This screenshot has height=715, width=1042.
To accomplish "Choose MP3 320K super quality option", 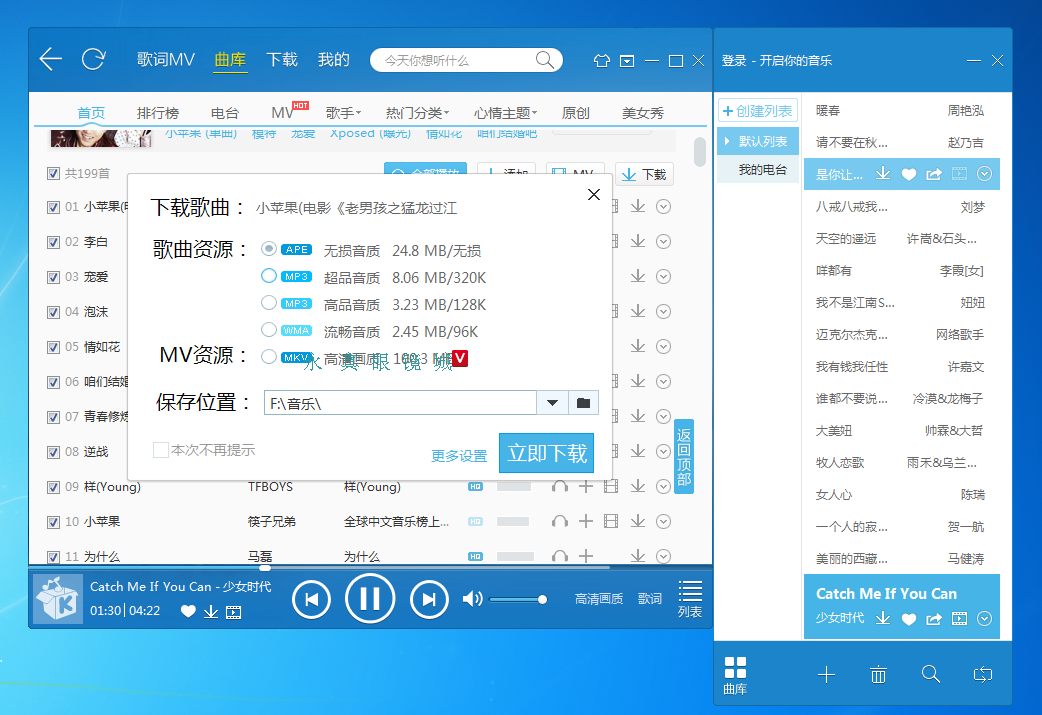I will click(x=268, y=276).
